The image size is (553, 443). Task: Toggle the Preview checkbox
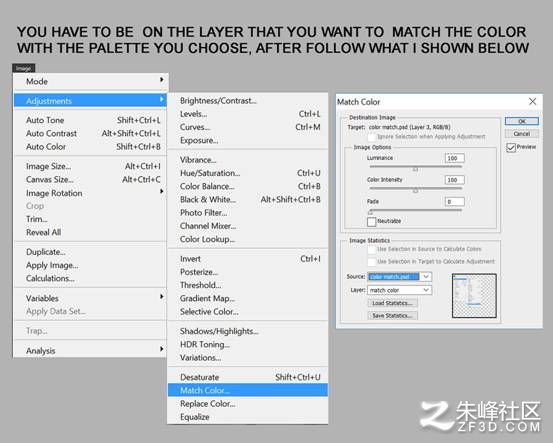pos(511,147)
